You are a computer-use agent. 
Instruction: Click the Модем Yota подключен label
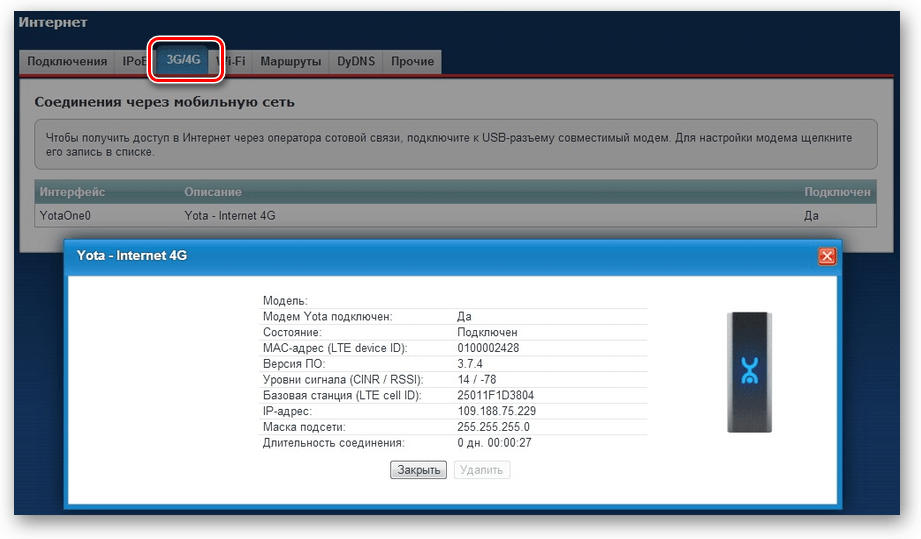(328, 316)
